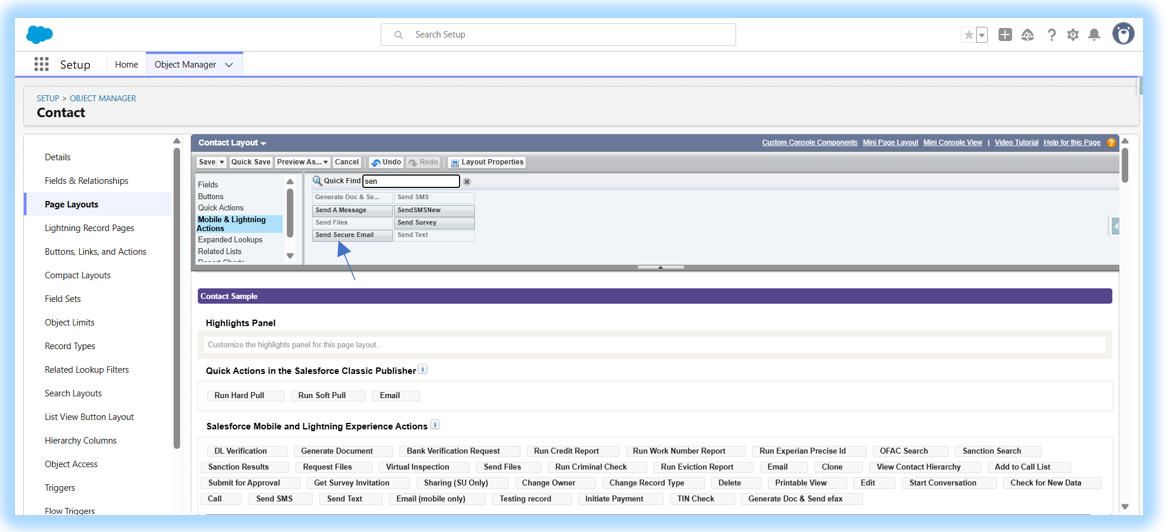
Task: Click the highlights panel customization area
Action: click(655, 344)
